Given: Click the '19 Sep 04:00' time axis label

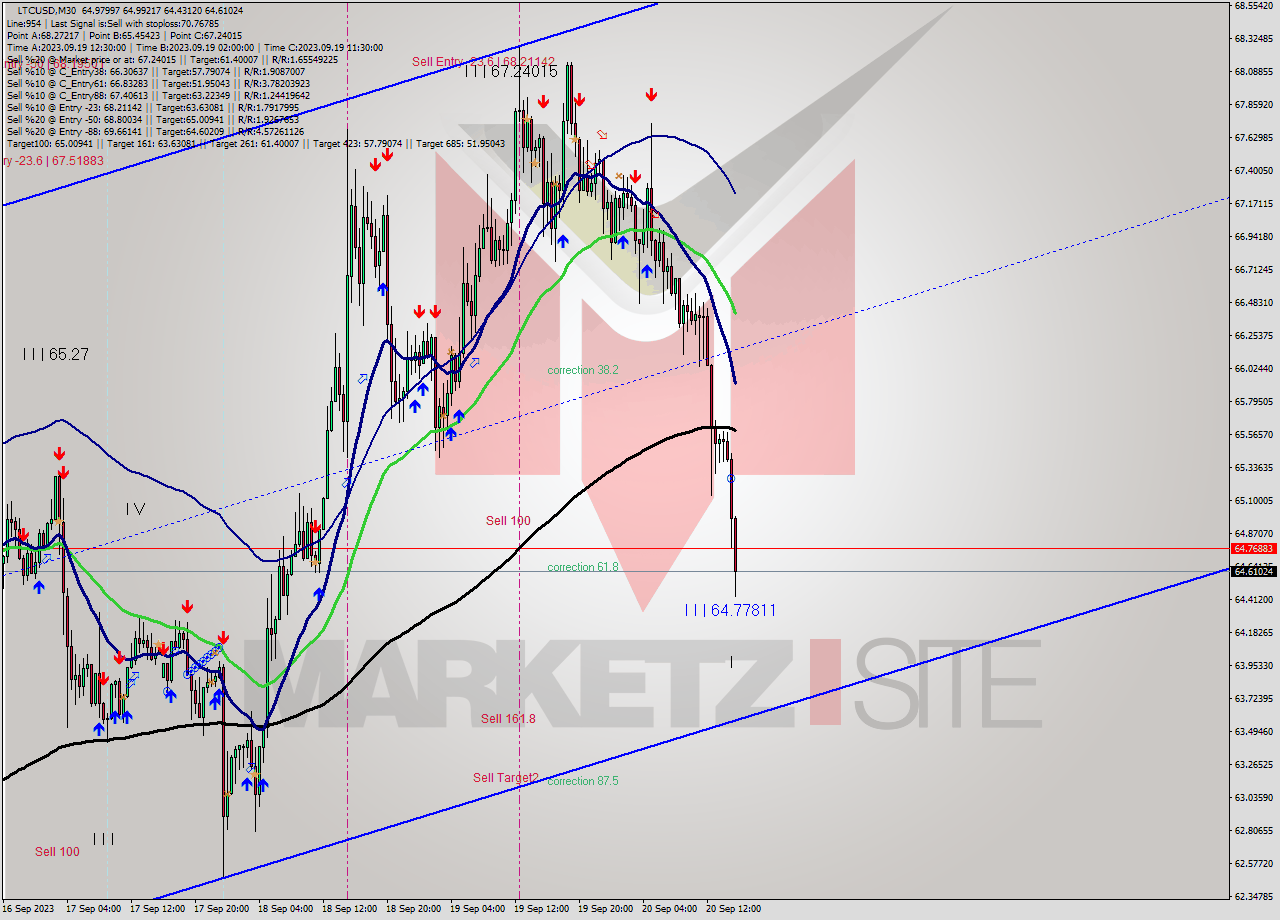Looking at the screenshot, I should pyautogui.click(x=478, y=909).
